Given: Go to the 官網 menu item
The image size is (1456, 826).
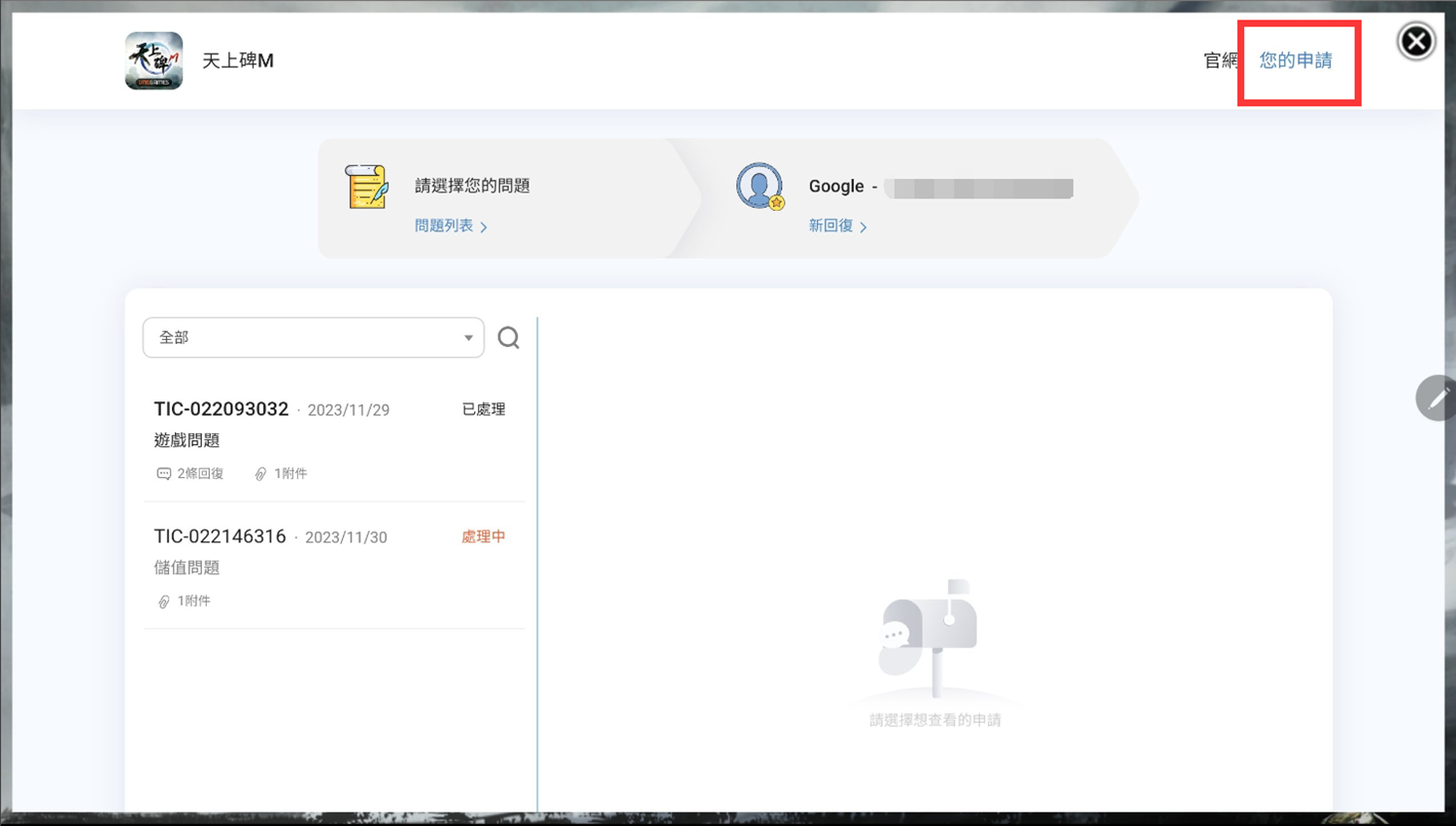Looking at the screenshot, I should point(1219,60).
